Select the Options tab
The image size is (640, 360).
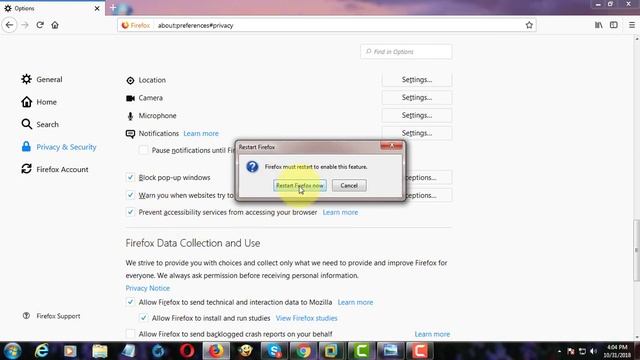tap(52, 8)
